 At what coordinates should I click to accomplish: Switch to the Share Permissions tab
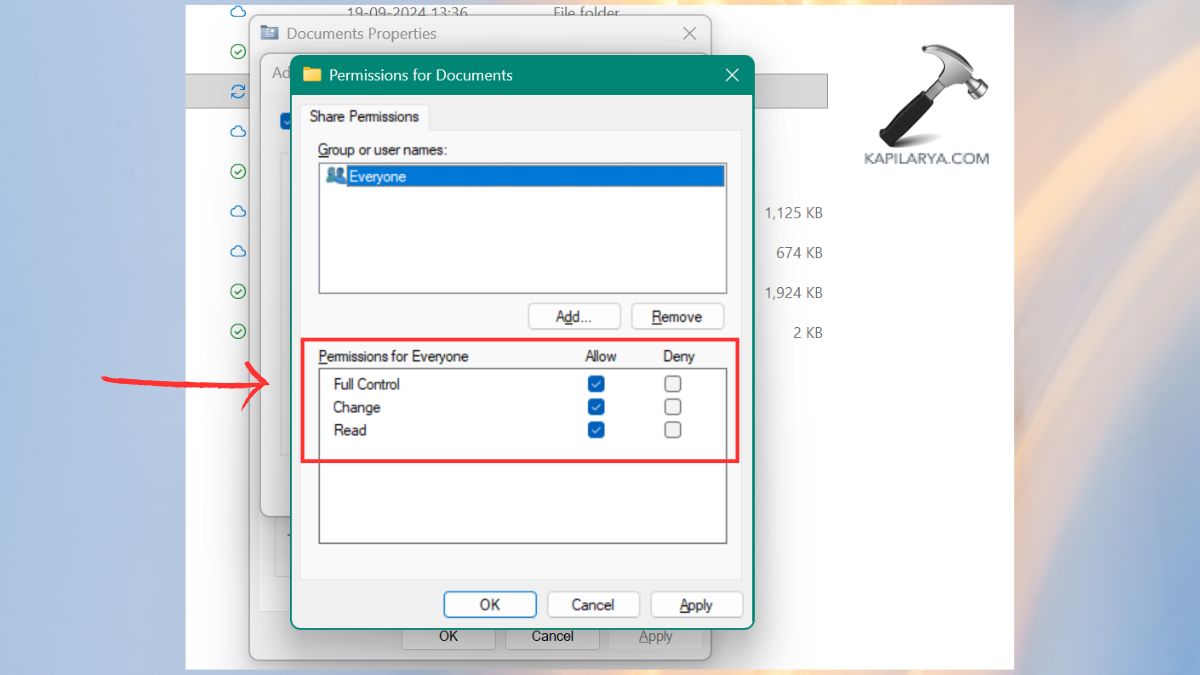click(x=364, y=117)
